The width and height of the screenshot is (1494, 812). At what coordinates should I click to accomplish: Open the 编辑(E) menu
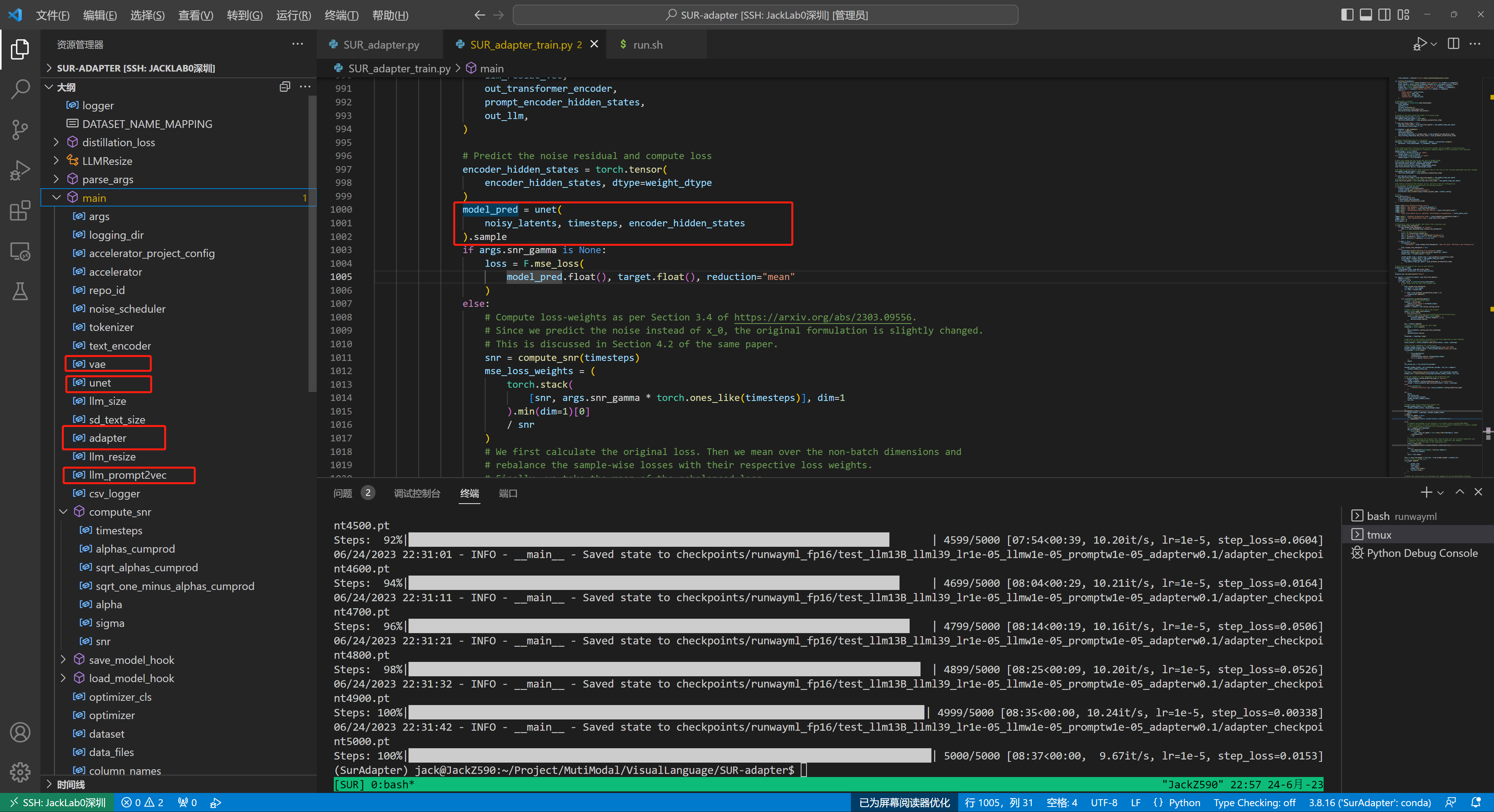coord(100,15)
